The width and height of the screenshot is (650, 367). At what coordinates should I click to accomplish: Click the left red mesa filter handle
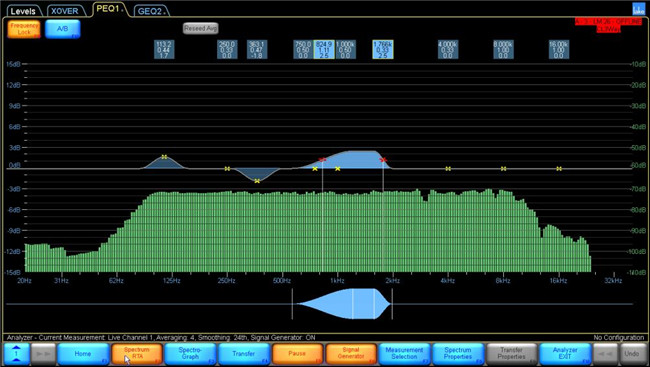pyautogui.click(x=322, y=160)
